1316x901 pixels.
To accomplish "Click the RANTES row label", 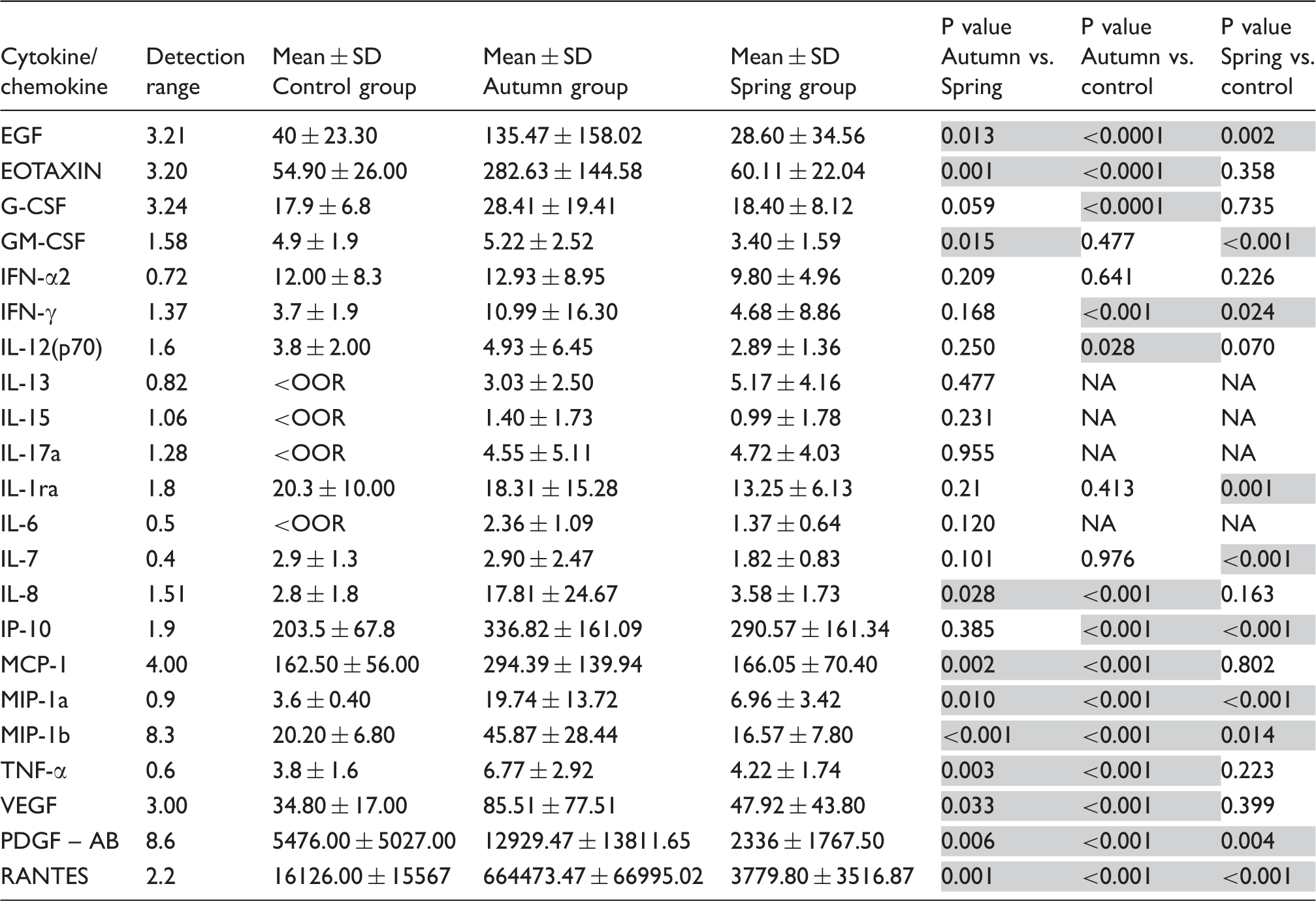I will coord(44,876).
